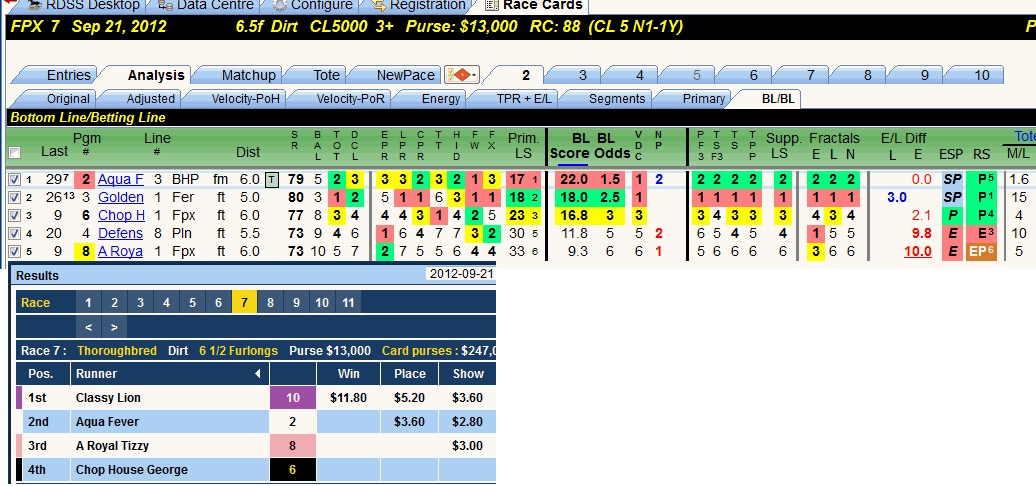This screenshot has width=1036, height=486.
Task: Uncheck the checkbox for Chop H row
Action: click(15, 215)
